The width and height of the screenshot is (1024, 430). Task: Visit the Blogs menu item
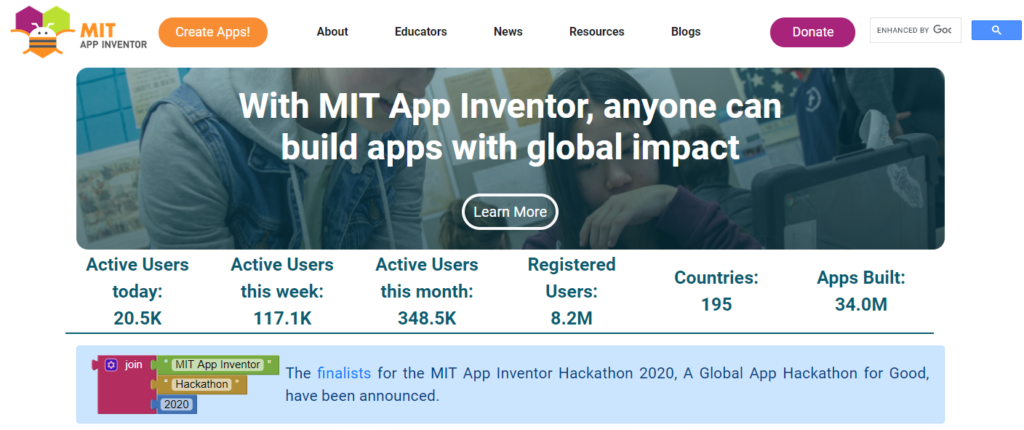686,32
